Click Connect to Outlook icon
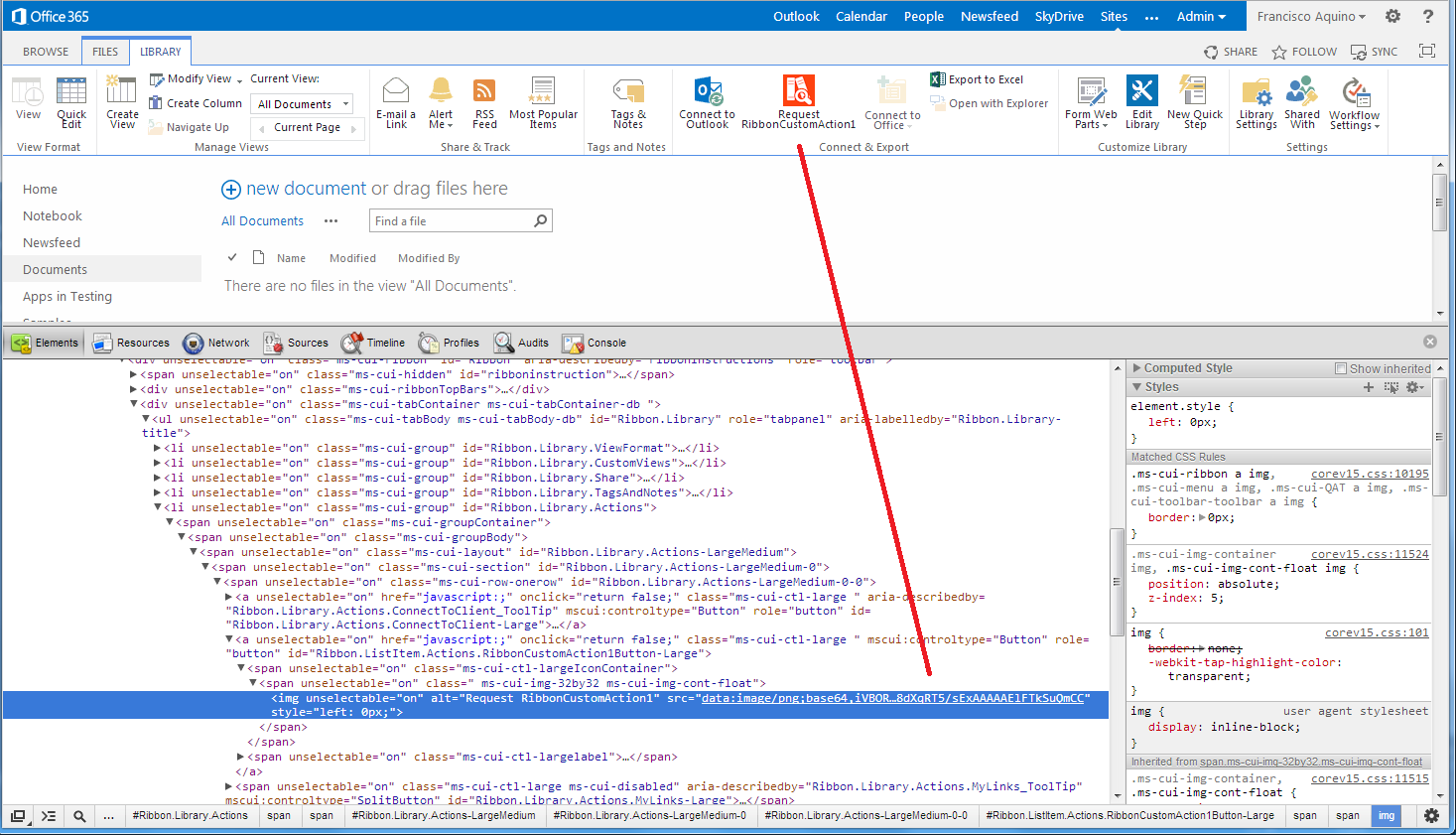1456x835 pixels. pyautogui.click(x=708, y=90)
